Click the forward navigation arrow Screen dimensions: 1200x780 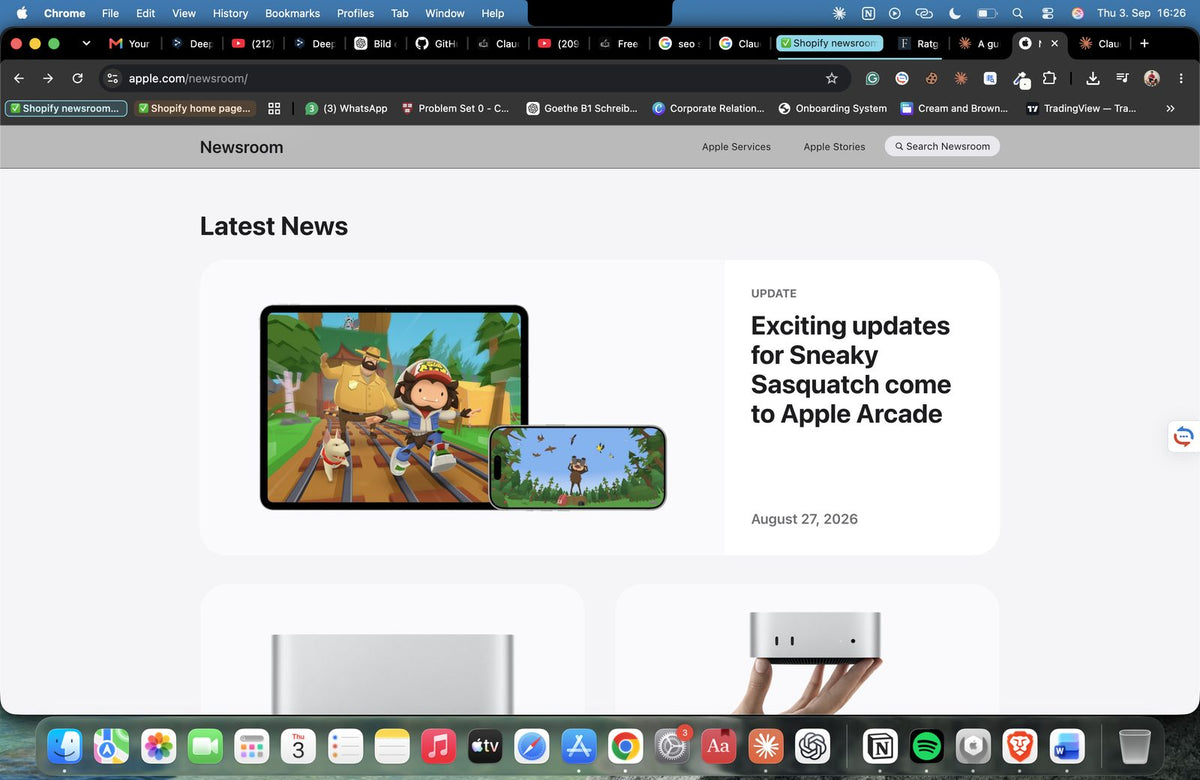[48, 78]
